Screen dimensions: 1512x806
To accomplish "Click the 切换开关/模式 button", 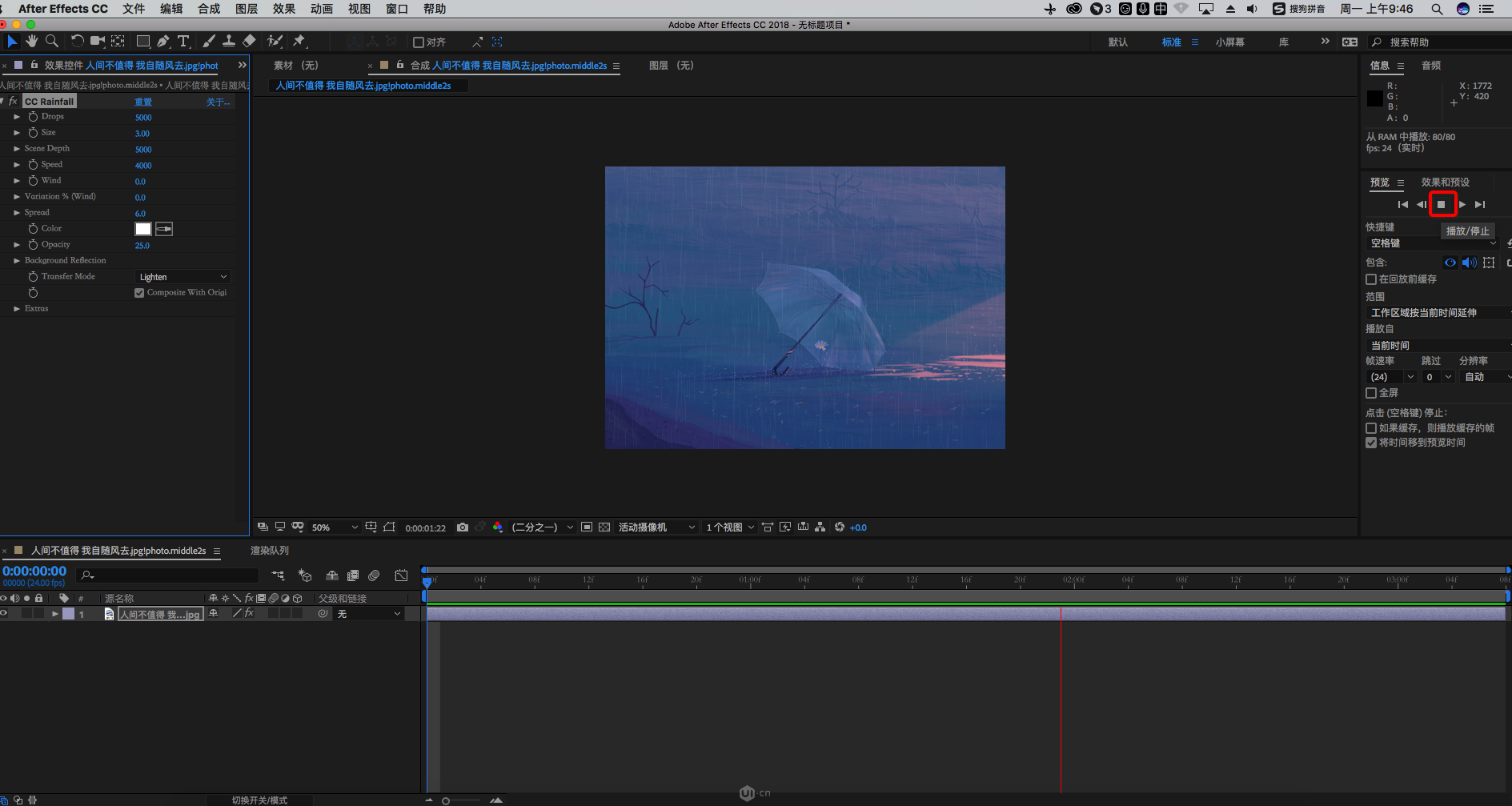I will 259,800.
